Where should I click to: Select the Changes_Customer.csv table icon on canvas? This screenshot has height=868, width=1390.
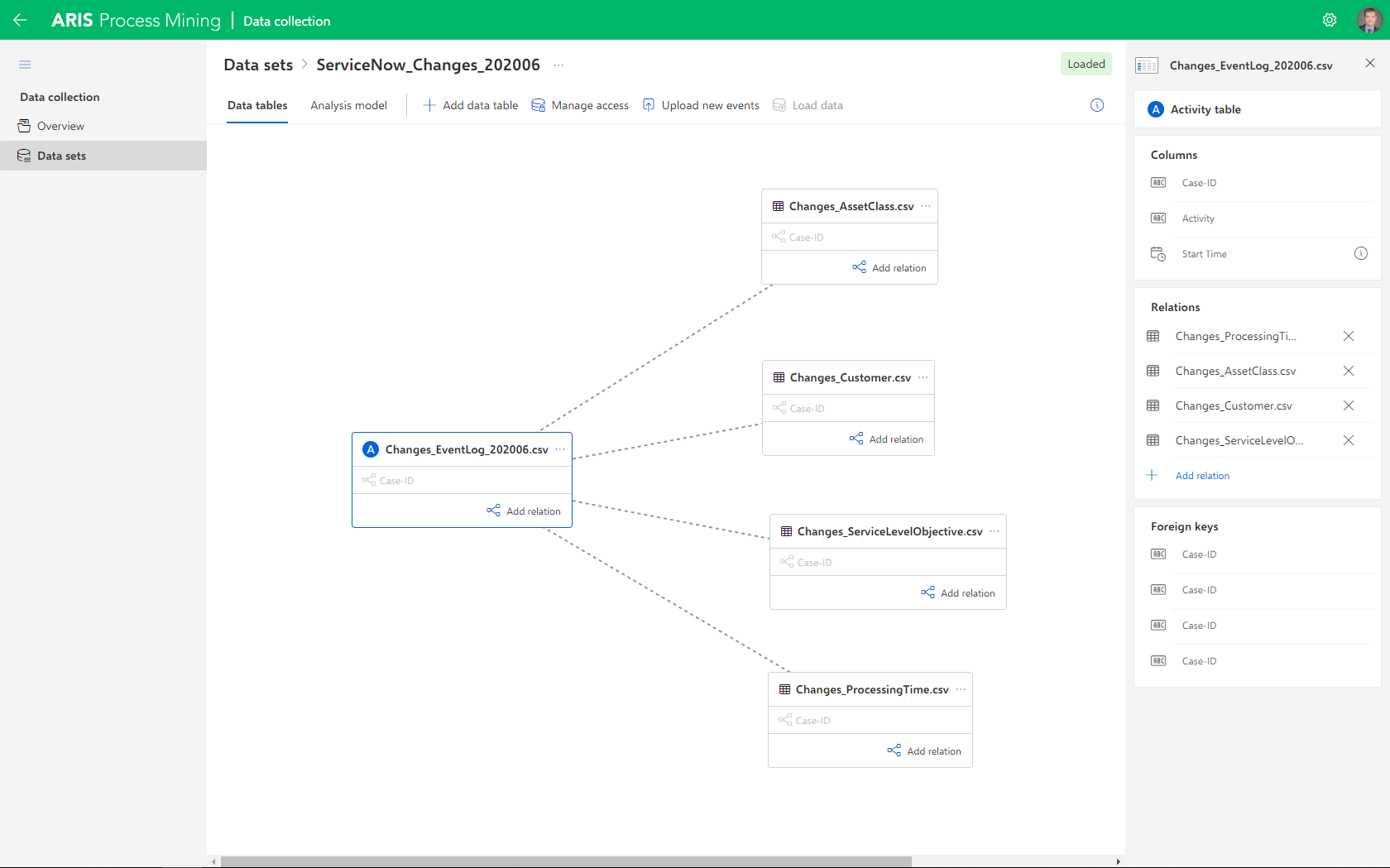tap(779, 377)
